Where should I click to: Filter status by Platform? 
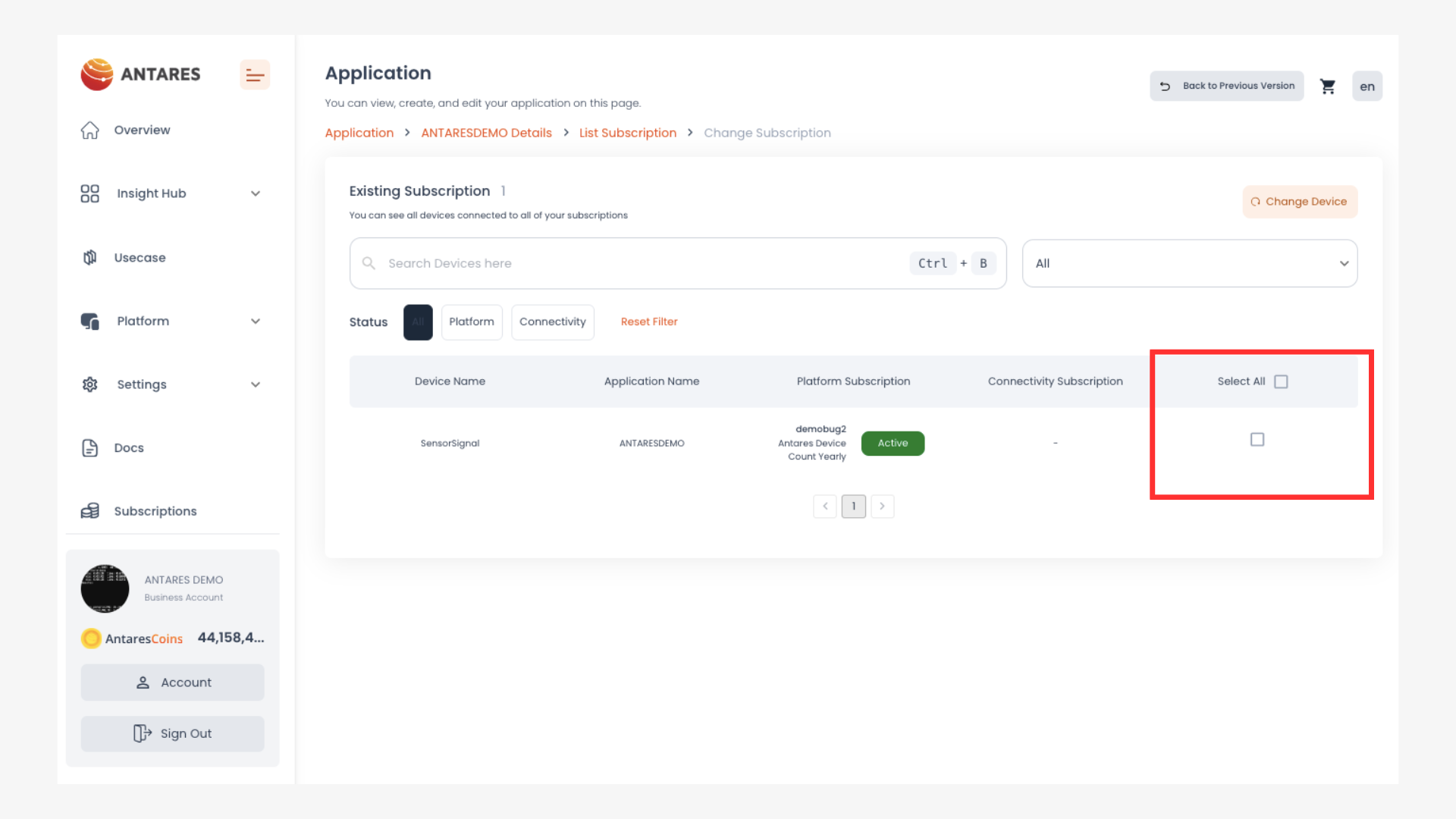[471, 322]
